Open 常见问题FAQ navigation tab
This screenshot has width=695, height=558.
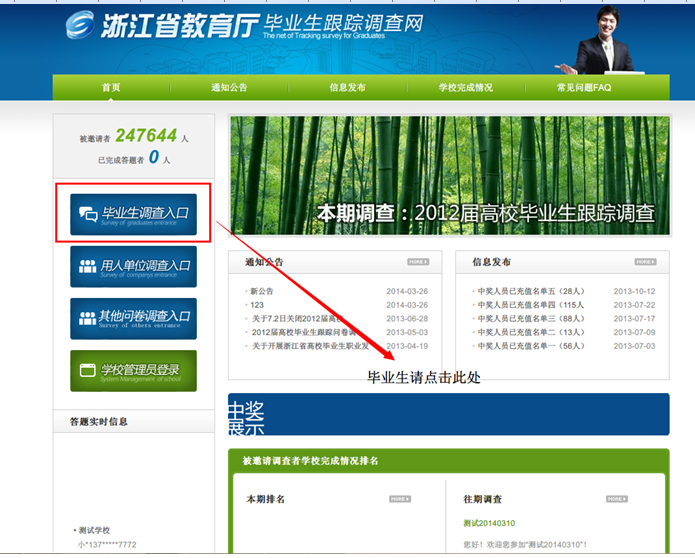(584, 88)
